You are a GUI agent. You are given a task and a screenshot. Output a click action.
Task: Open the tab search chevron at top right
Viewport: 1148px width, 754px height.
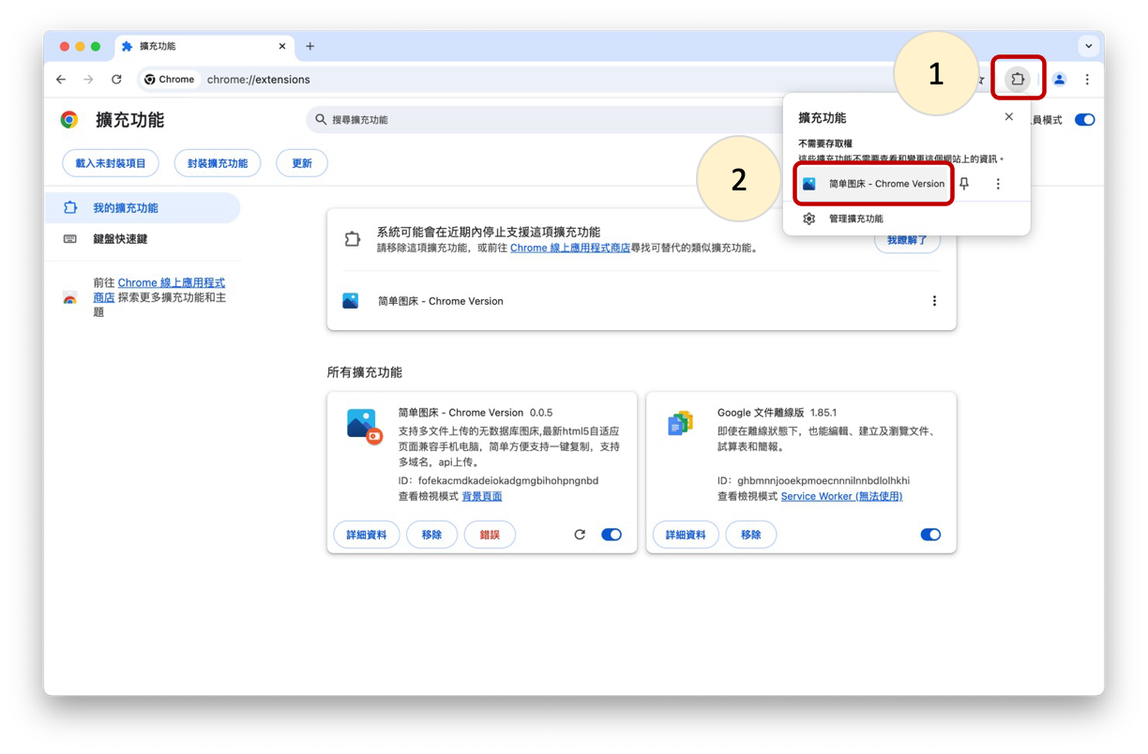point(1088,45)
